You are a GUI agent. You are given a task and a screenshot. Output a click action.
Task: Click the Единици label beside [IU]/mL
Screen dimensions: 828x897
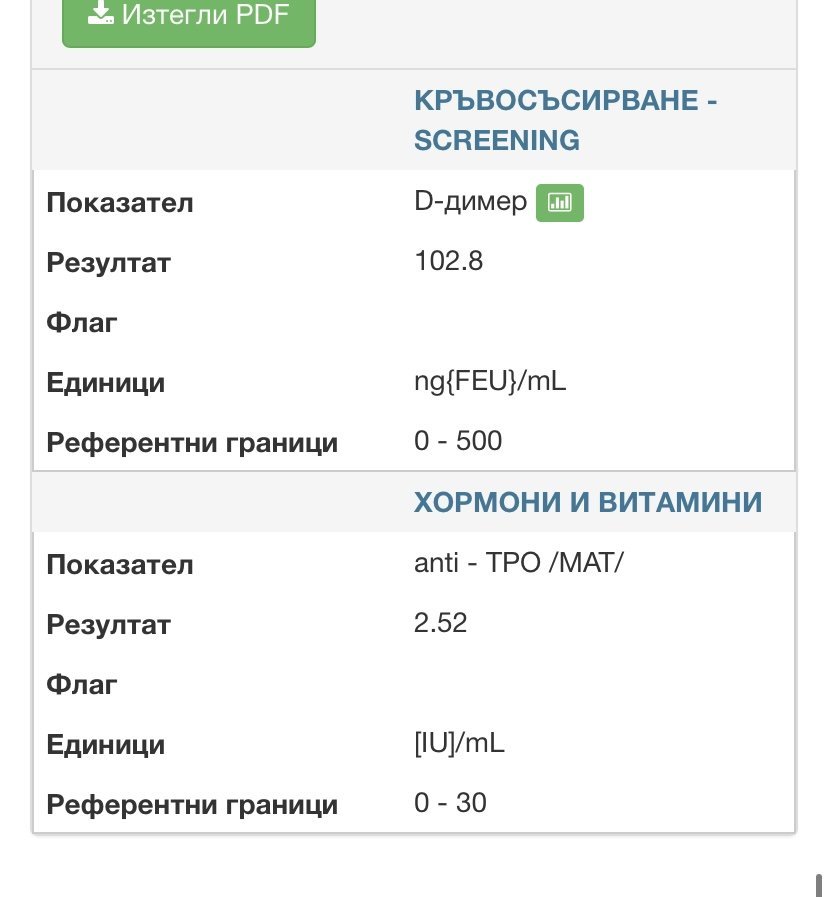[x=106, y=745]
